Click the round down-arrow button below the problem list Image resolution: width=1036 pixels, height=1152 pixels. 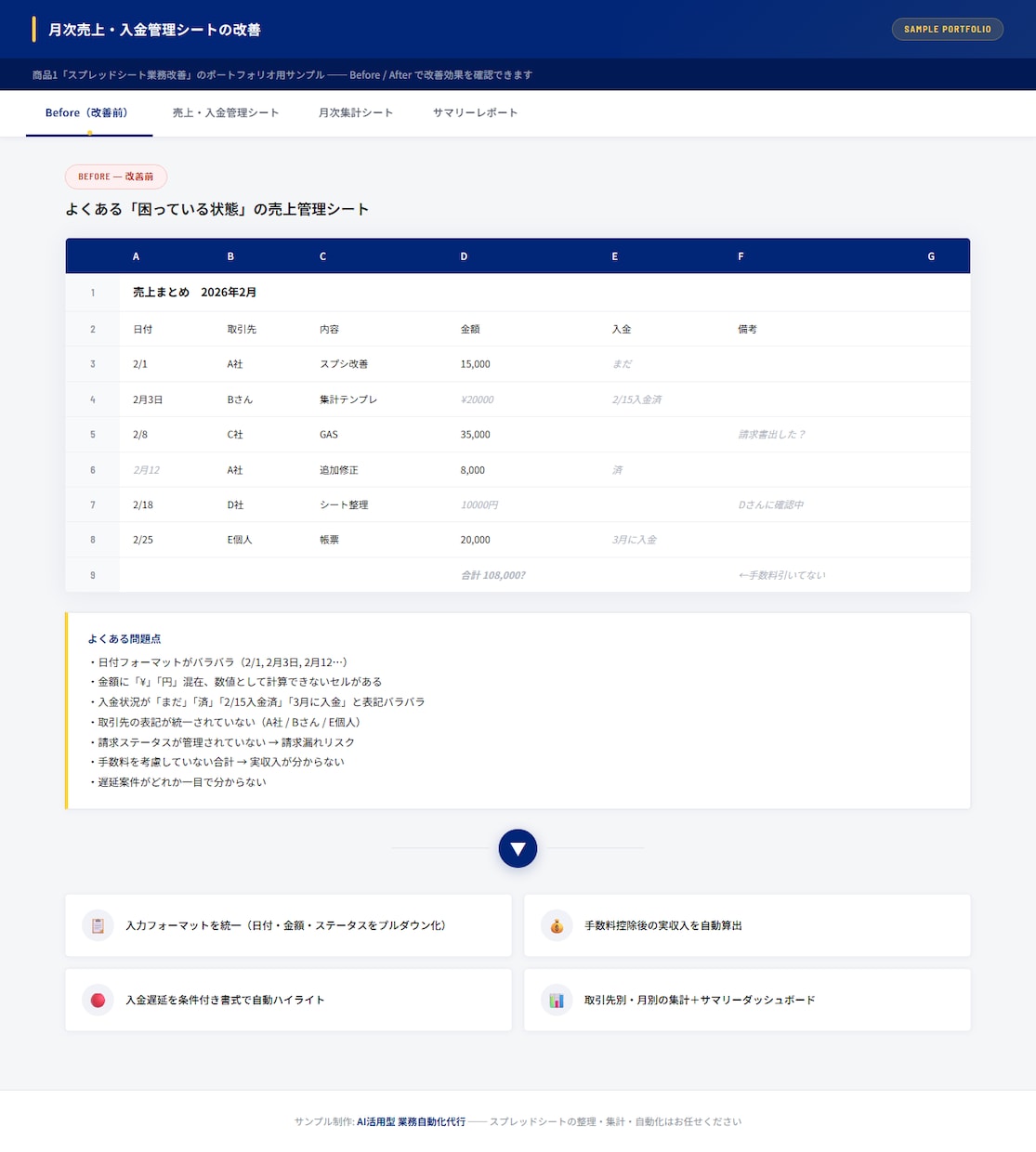[x=518, y=848]
